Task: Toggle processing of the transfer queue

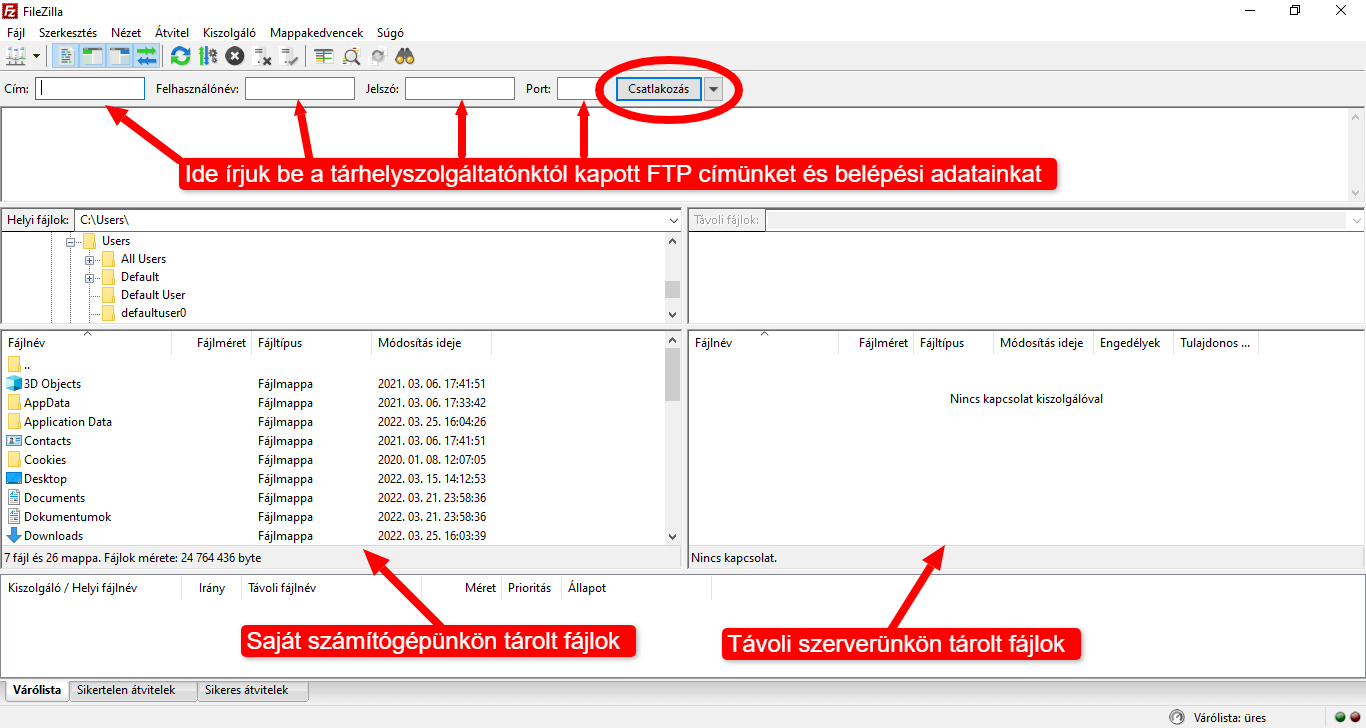Action: (x=207, y=56)
